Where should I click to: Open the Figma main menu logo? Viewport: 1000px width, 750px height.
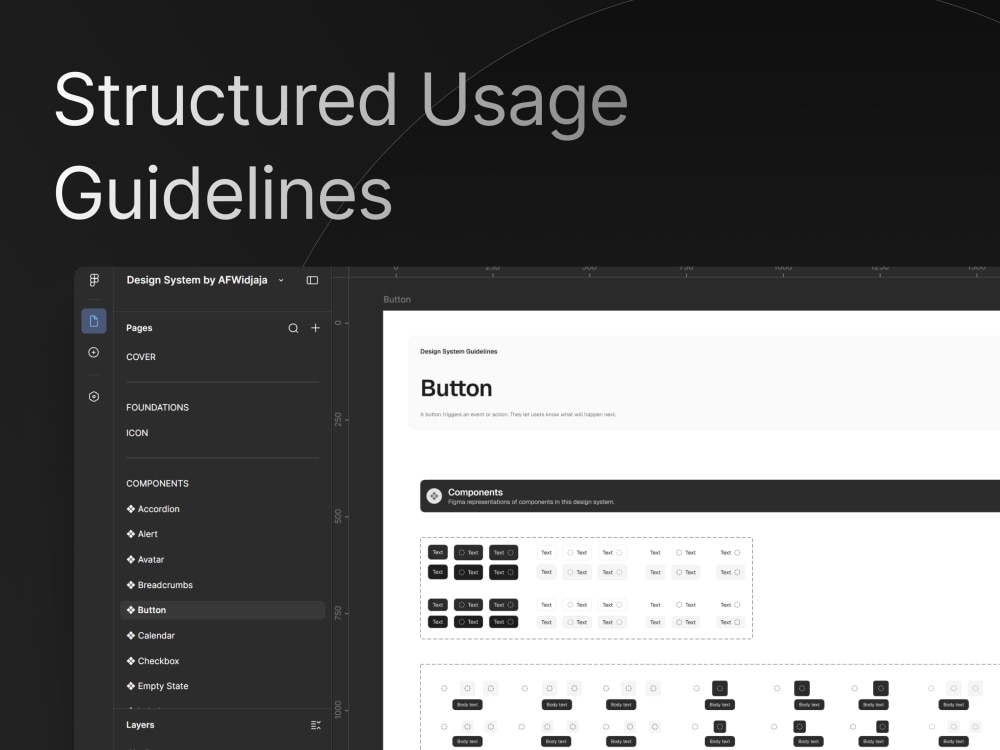pyautogui.click(x=94, y=280)
